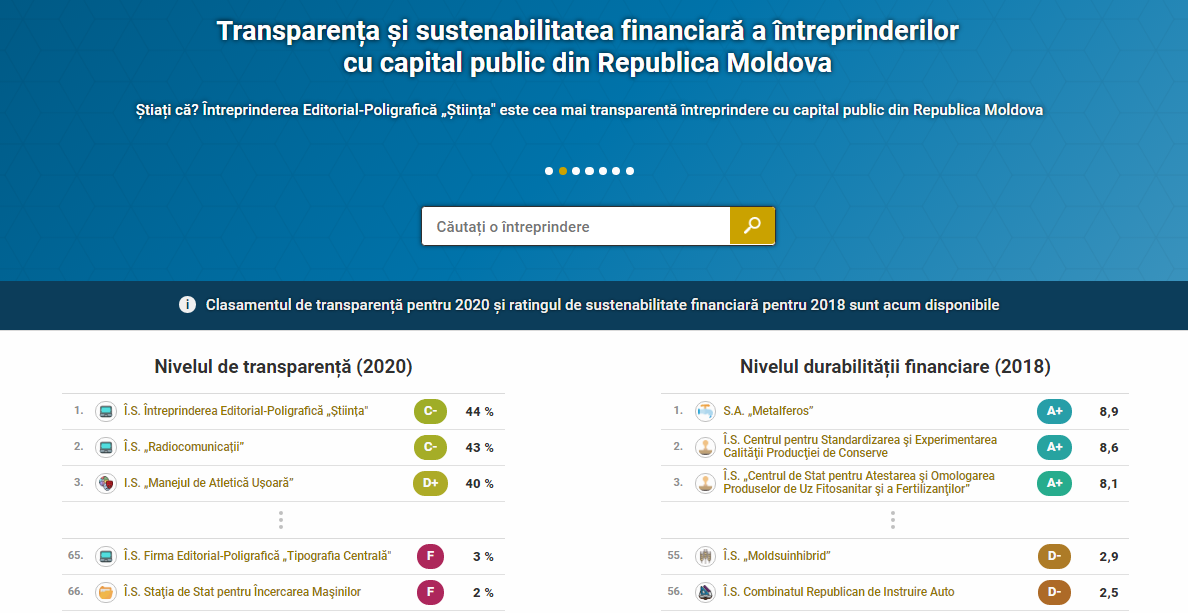The width and height of the screenshot is (1188, 613).
Task: Expand transparency ranking via vertical dots
Action: tap(281, 520)
